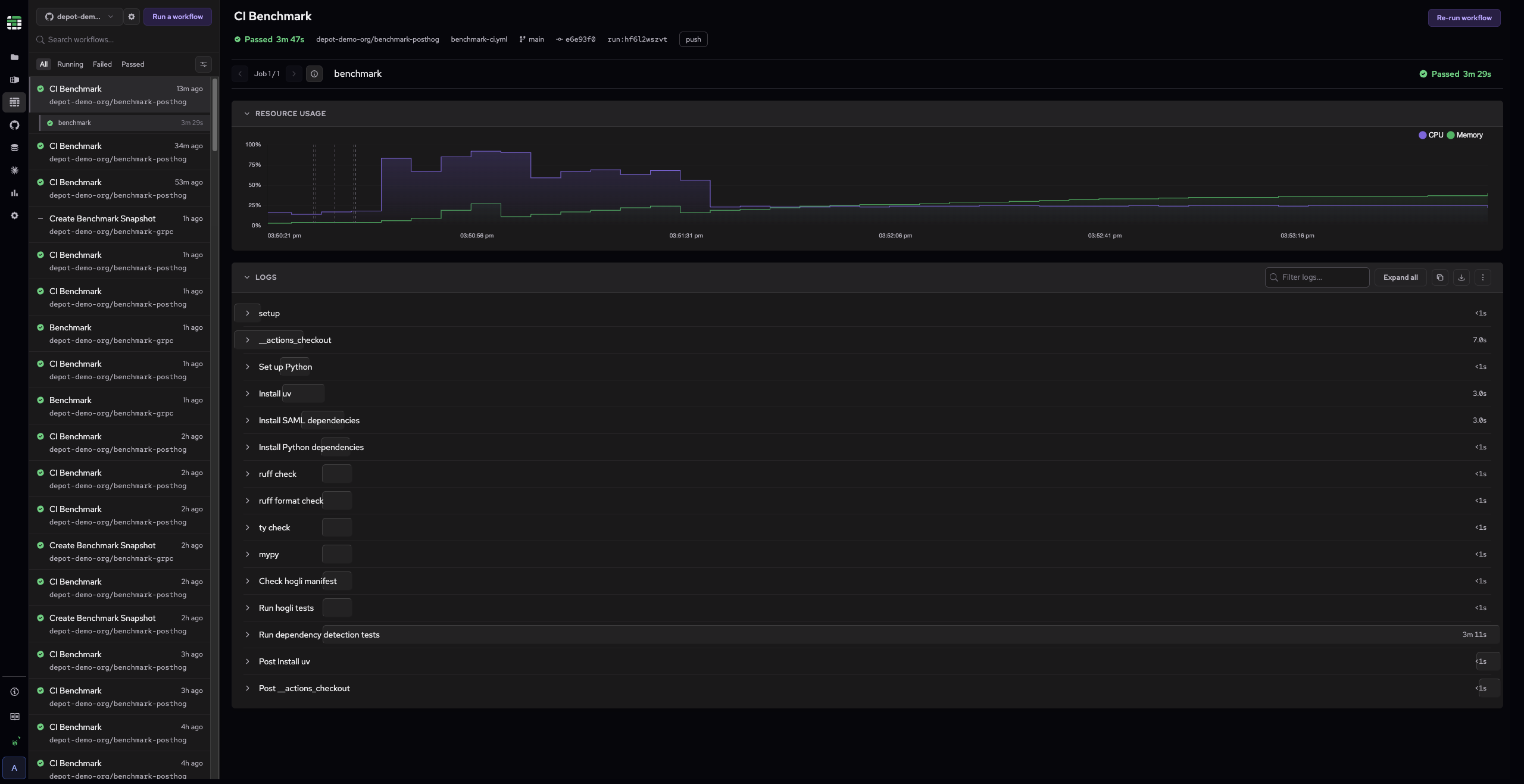Click the Depot logo in the sidebar
The width and height of the screenshot is (1524, 784).
[14, 22]
